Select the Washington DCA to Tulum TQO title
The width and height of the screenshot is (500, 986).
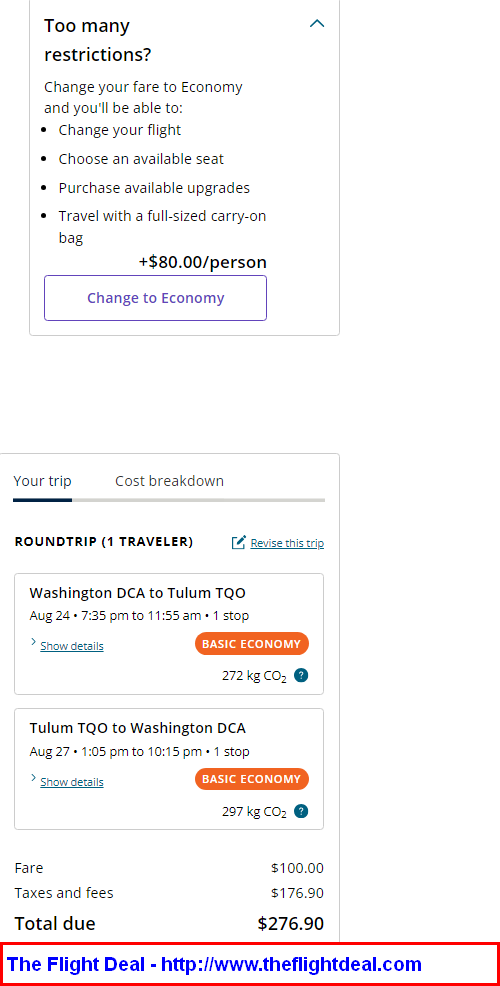pos(137,593)
